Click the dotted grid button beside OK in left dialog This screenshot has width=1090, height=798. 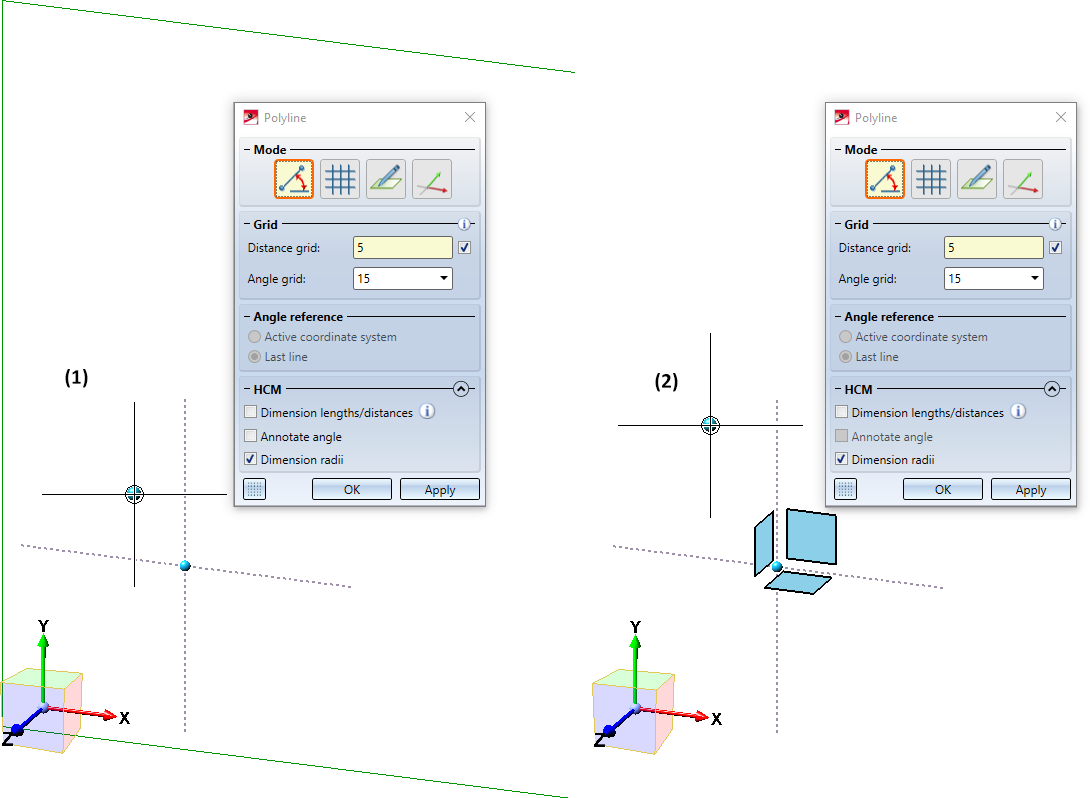[x=254, y=489]
